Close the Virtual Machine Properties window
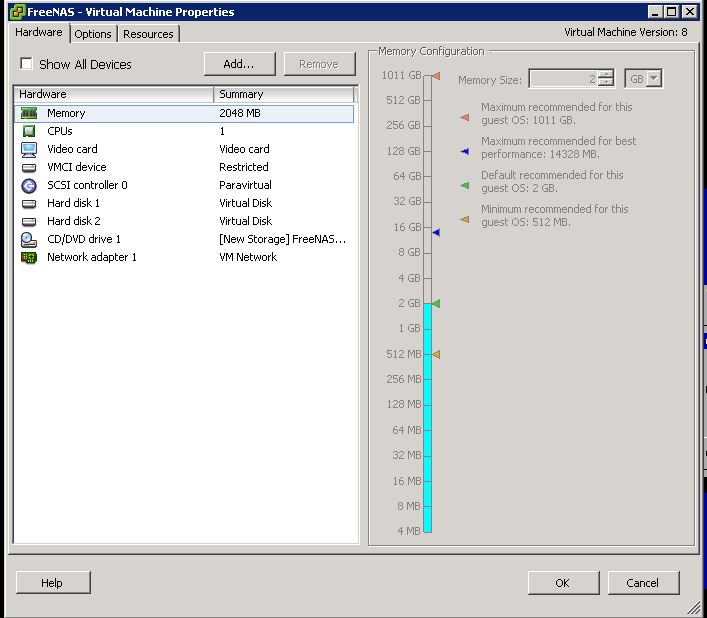707x618 pixels. [689, 12]
